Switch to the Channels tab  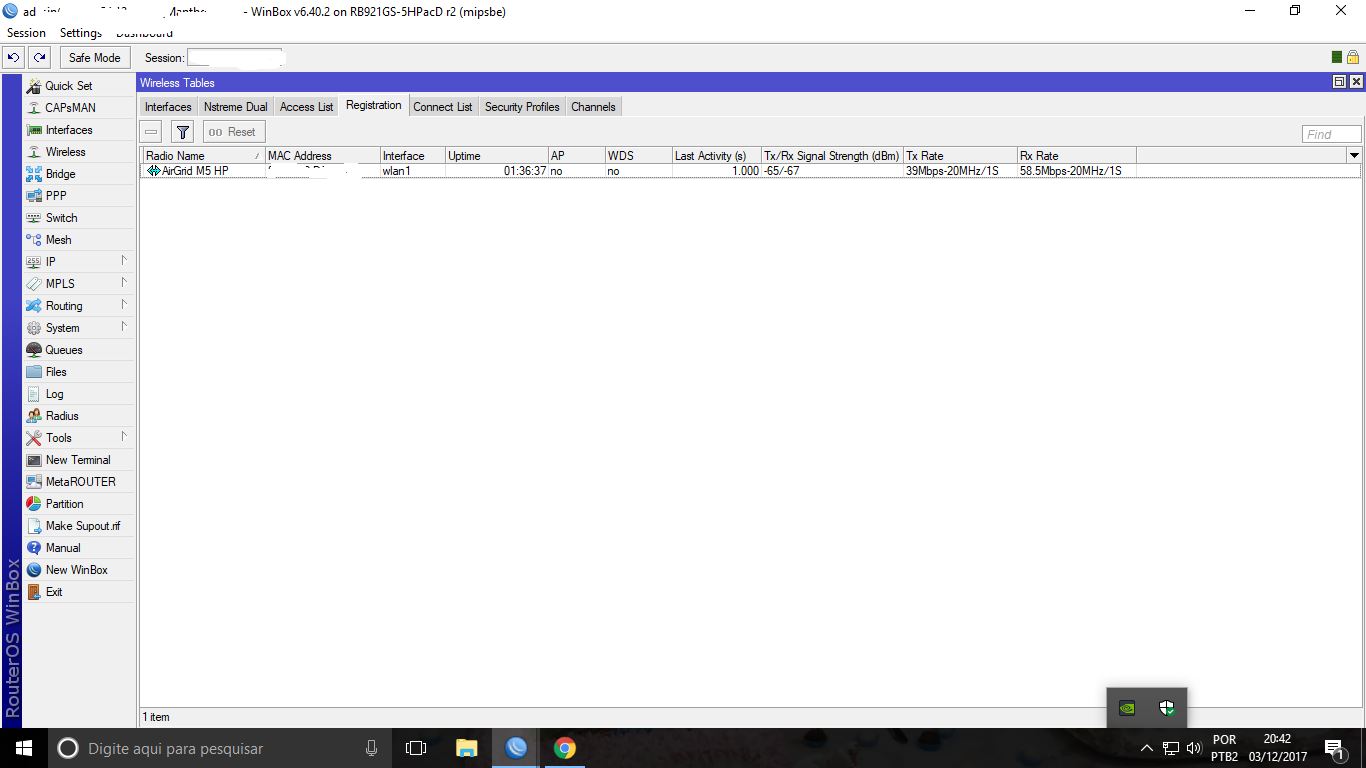point(593,107)
